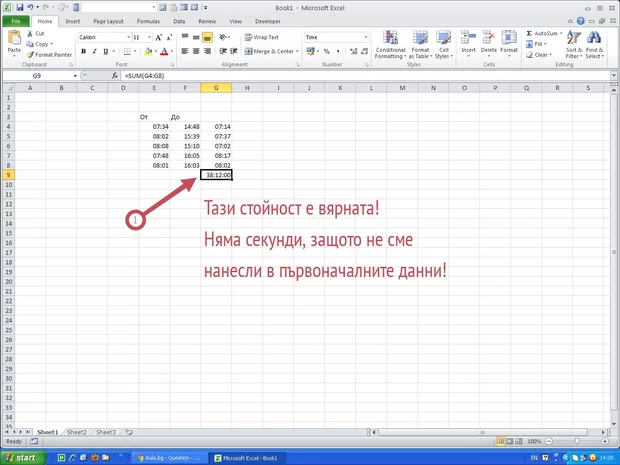Screen dimensions: 620x465
Task: Toggle align text left
Action: pyautogui.click(x=185, y=51)
